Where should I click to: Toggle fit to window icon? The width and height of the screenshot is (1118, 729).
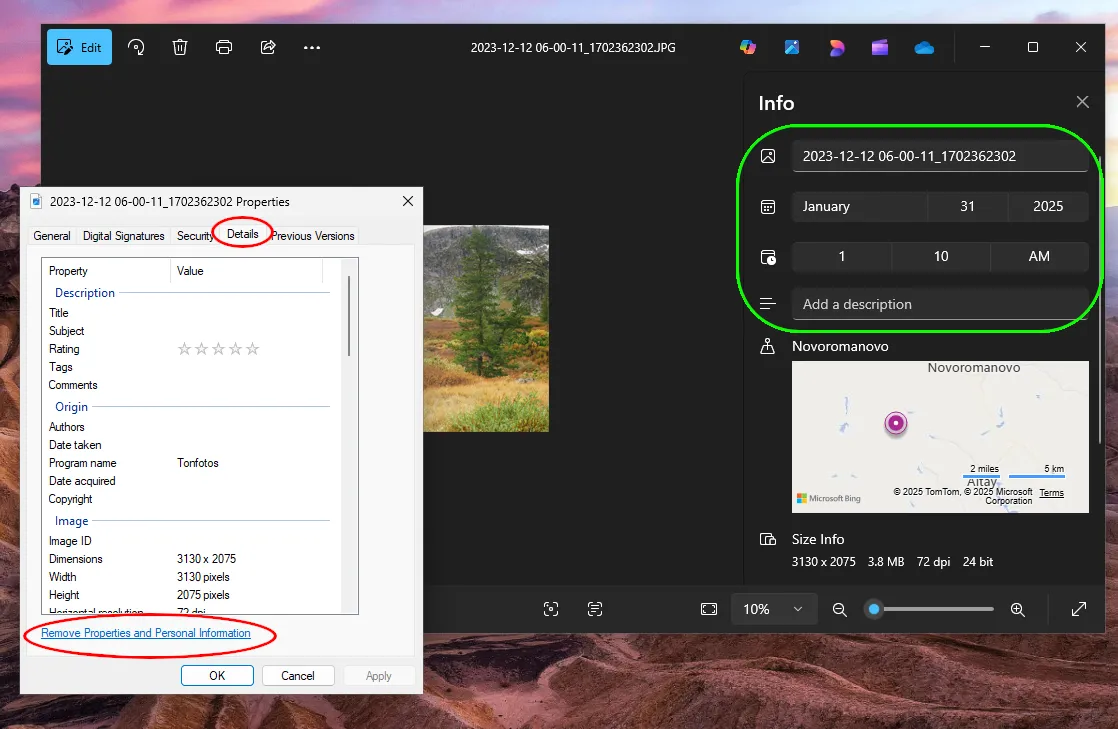pyautogui.click(x=709, y=609)
